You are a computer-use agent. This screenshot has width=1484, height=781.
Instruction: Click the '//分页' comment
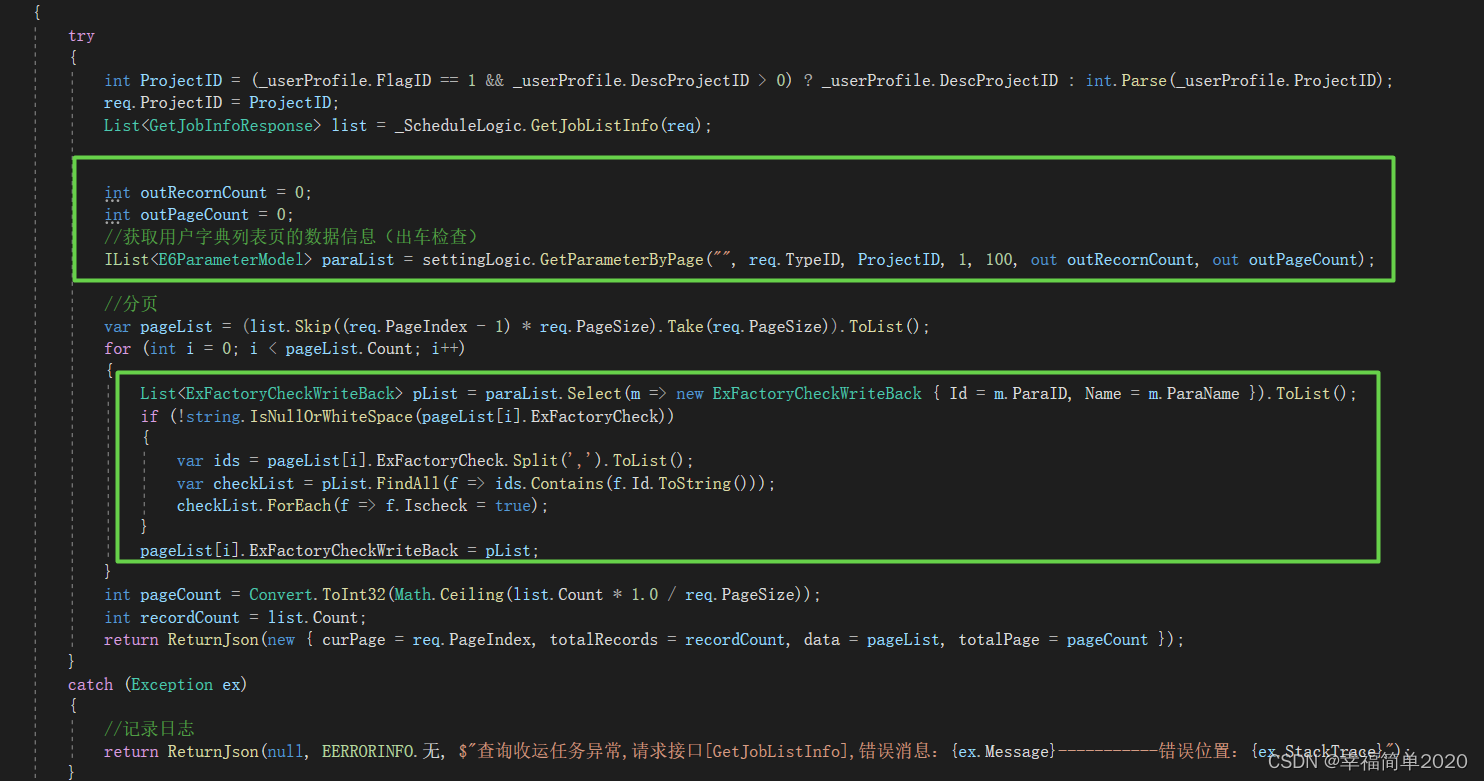coord(131,304)
